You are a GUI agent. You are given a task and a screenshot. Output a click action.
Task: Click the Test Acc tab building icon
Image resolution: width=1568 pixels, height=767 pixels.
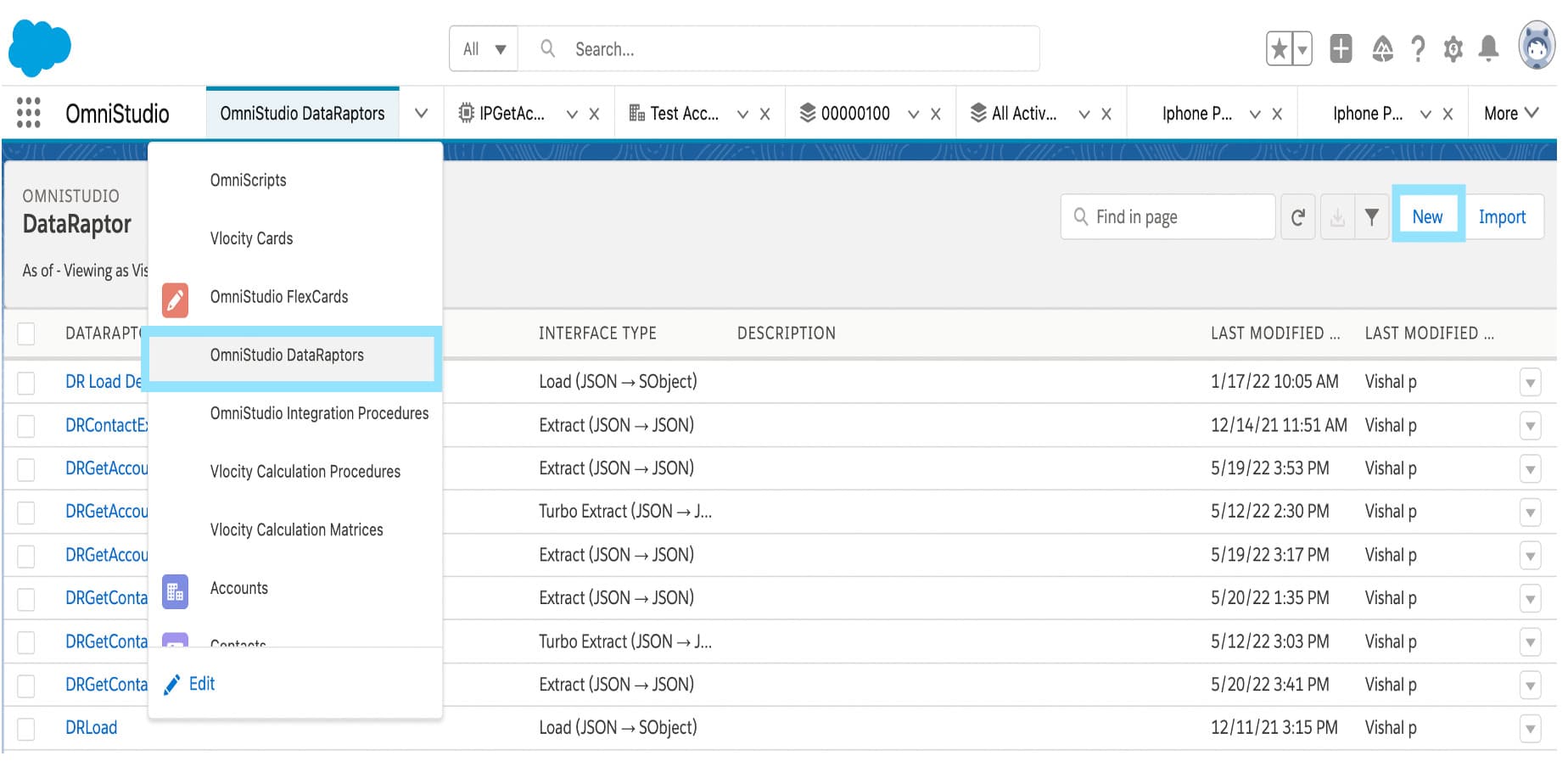(x=636, y=113)
